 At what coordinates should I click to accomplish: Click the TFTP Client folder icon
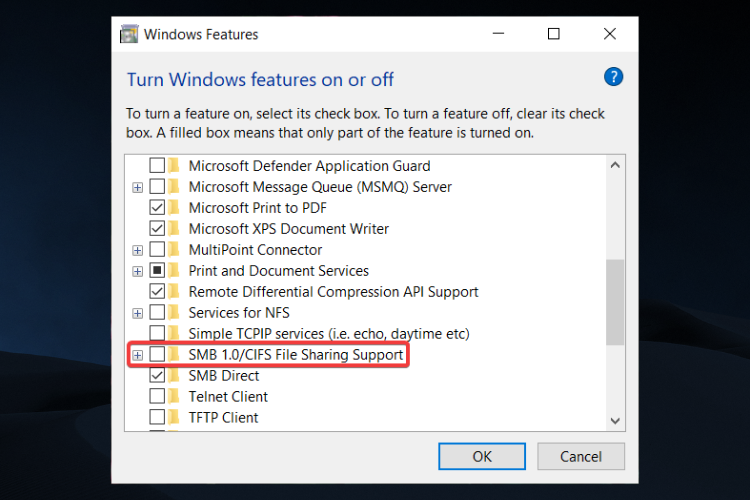[174, 417]
